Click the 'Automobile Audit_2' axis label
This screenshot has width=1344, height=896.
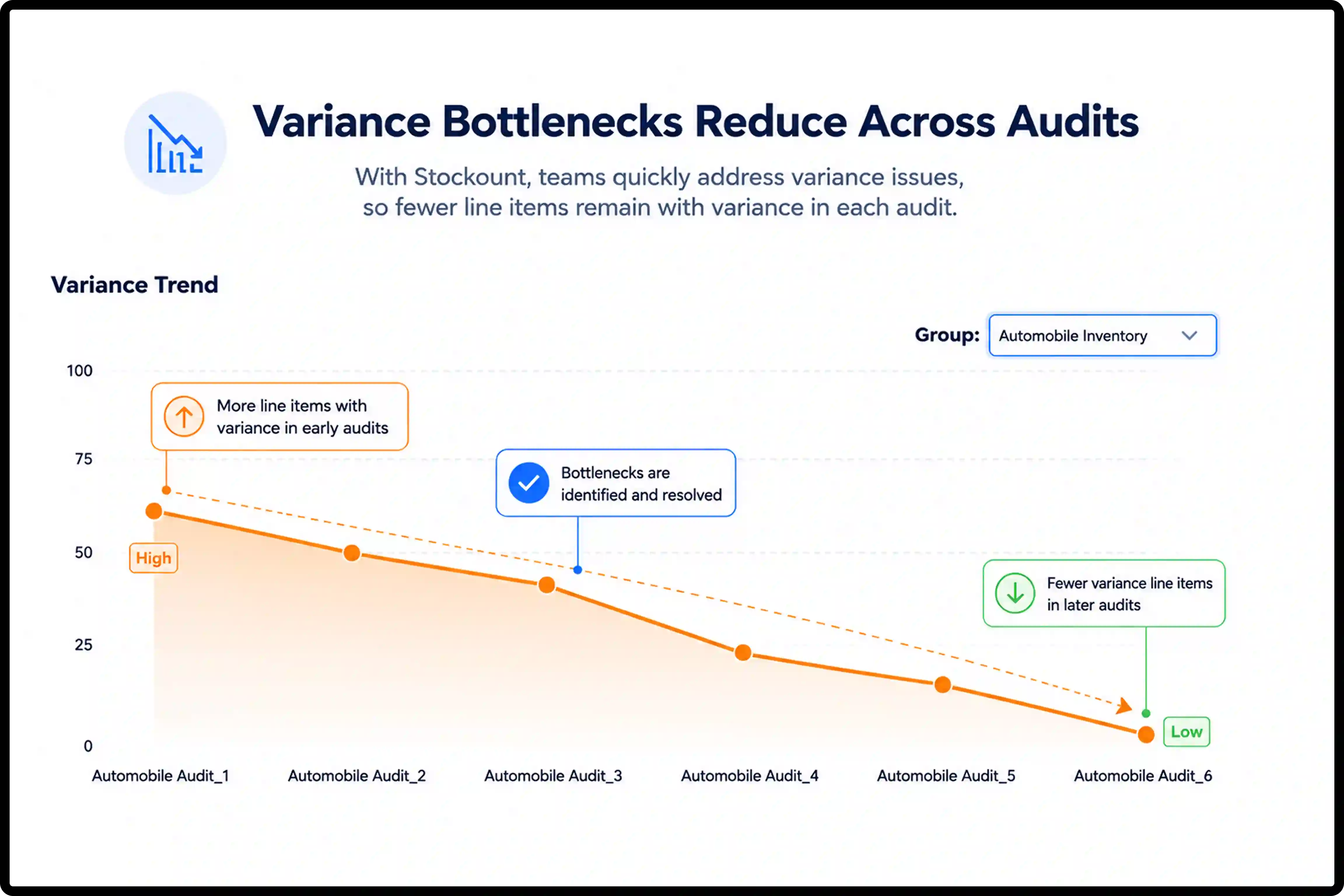[357, 776]
